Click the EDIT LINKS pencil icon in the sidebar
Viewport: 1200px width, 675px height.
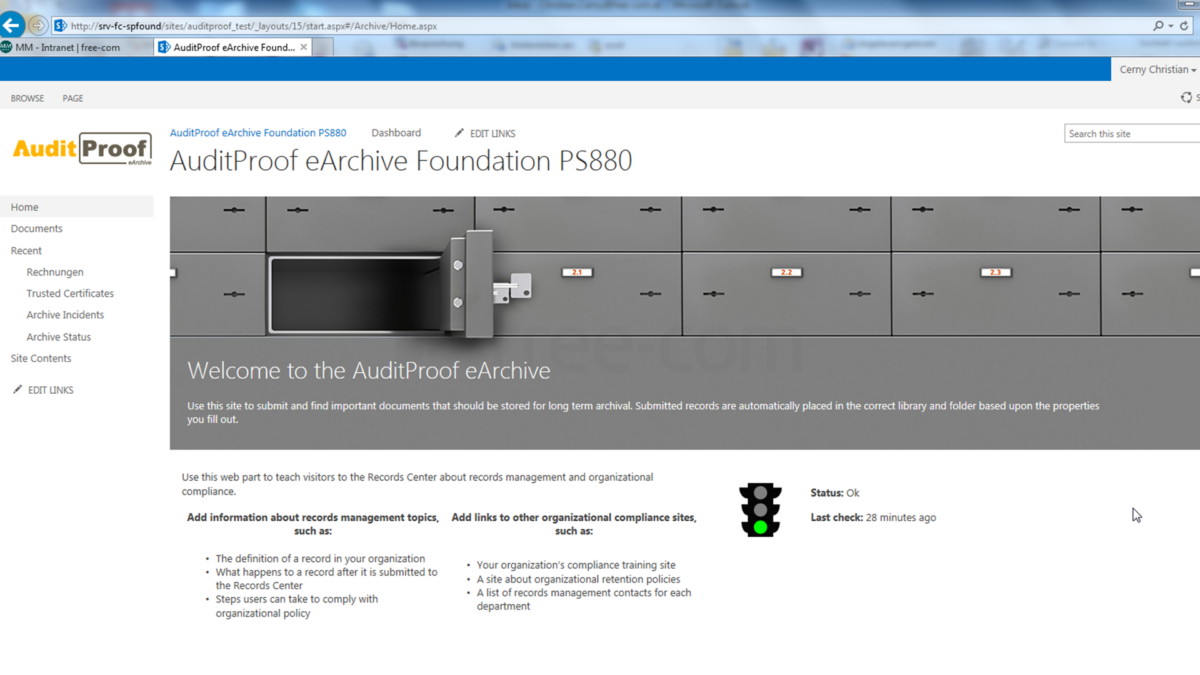[17, 389]
